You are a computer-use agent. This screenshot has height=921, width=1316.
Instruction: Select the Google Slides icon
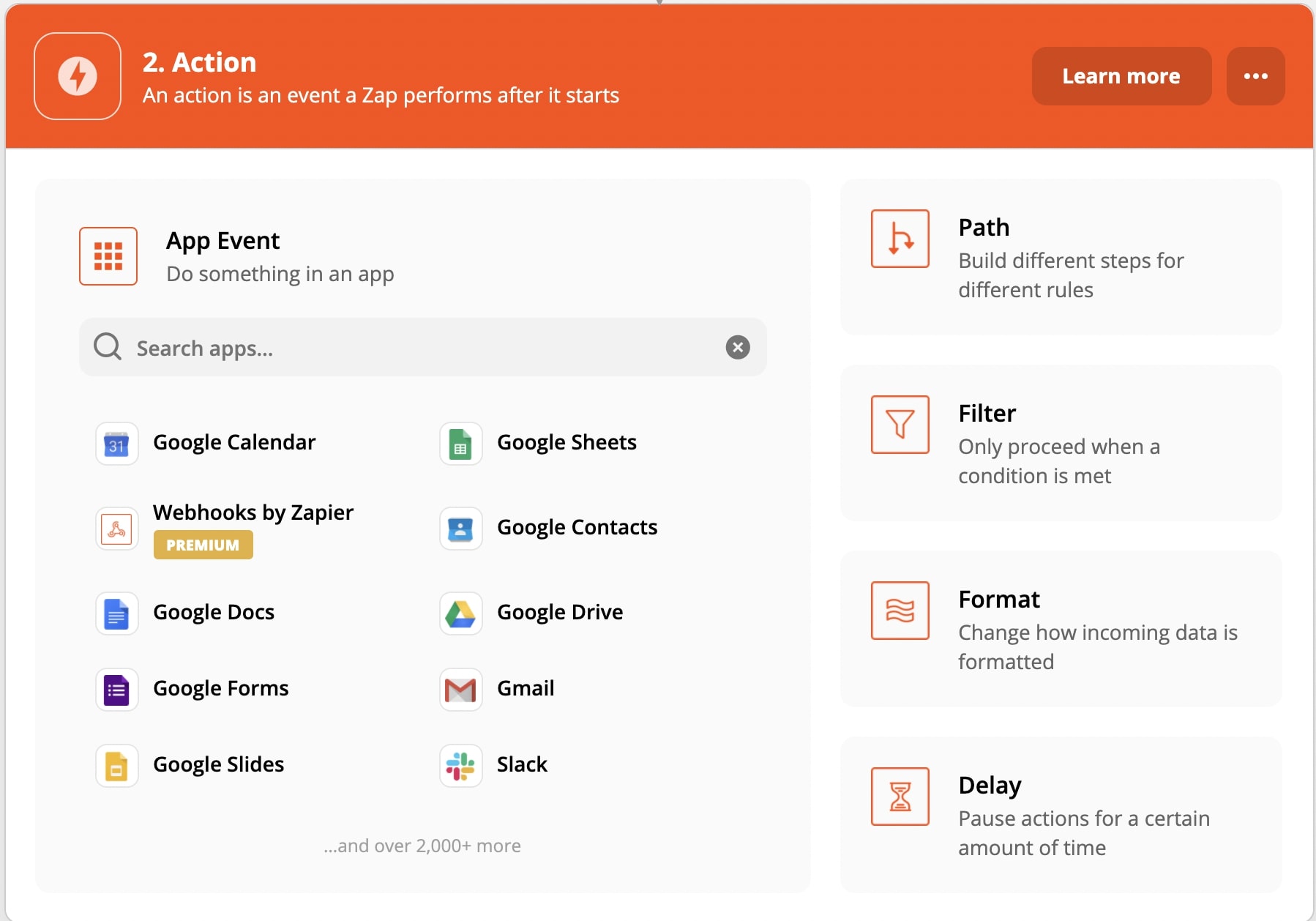(x=117, y=766)
